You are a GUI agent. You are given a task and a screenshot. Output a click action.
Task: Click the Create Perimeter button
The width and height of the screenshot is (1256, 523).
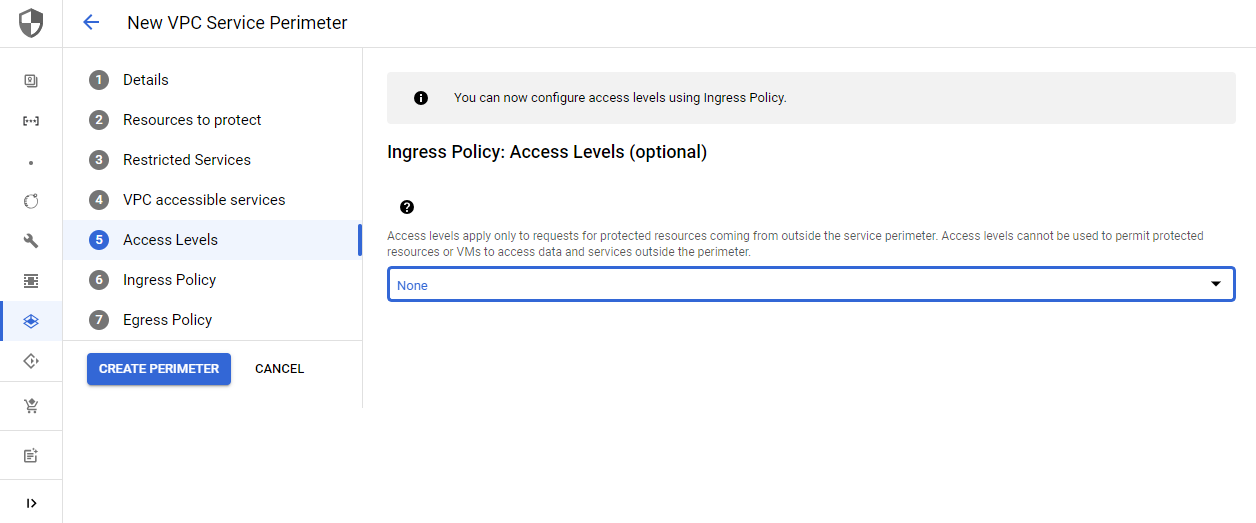[159, 369]
